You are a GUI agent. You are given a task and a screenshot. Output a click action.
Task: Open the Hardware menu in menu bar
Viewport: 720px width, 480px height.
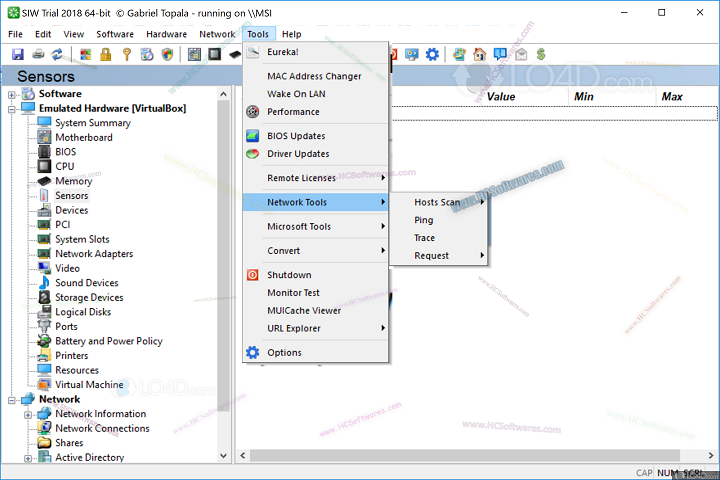166,34
